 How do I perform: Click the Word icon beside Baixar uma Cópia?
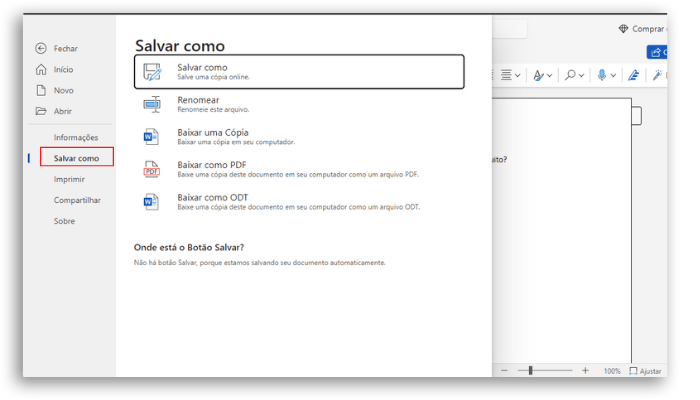click(x=151, y=137)
